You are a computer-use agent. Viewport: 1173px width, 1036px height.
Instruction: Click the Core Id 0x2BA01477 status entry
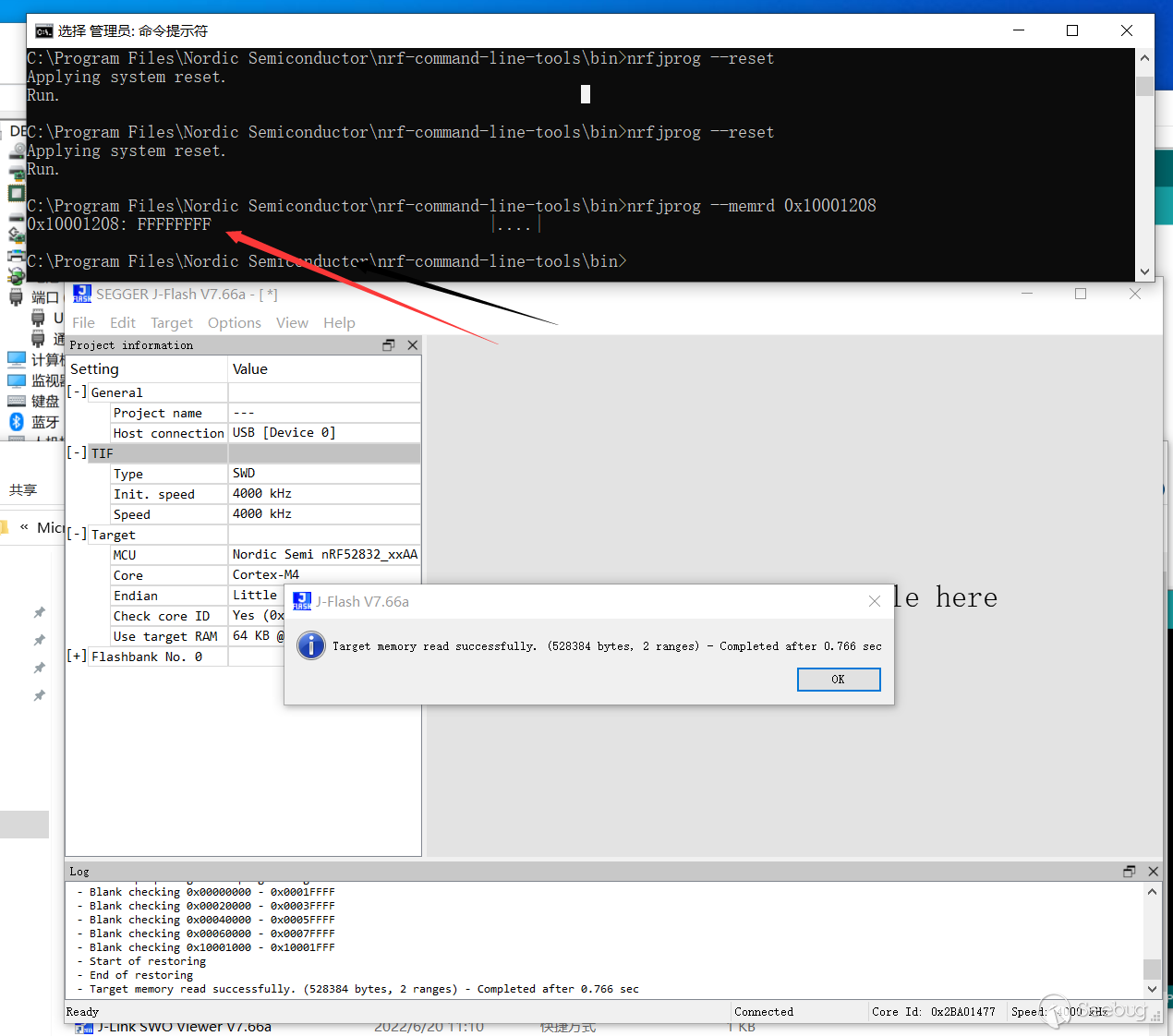934,1012
